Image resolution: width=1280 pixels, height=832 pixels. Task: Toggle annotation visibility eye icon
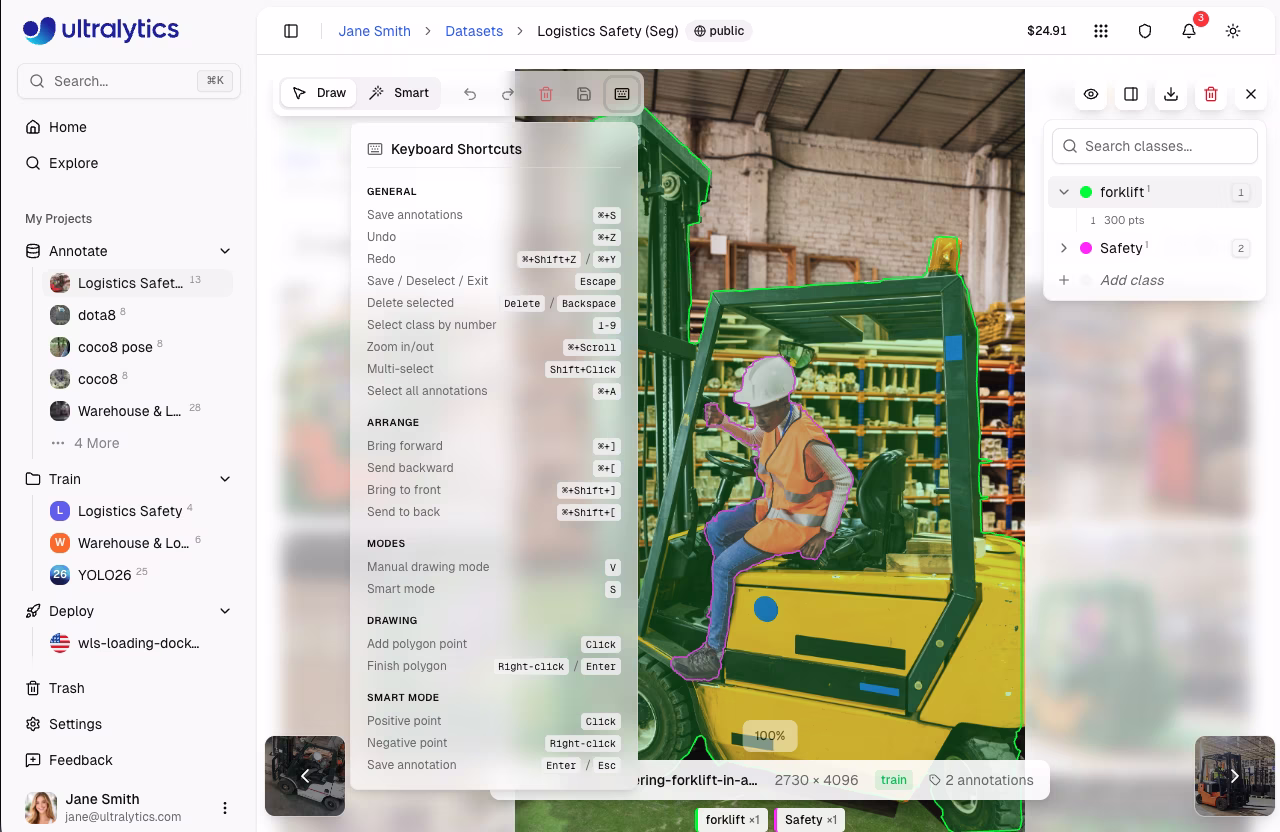[1091, 94]
